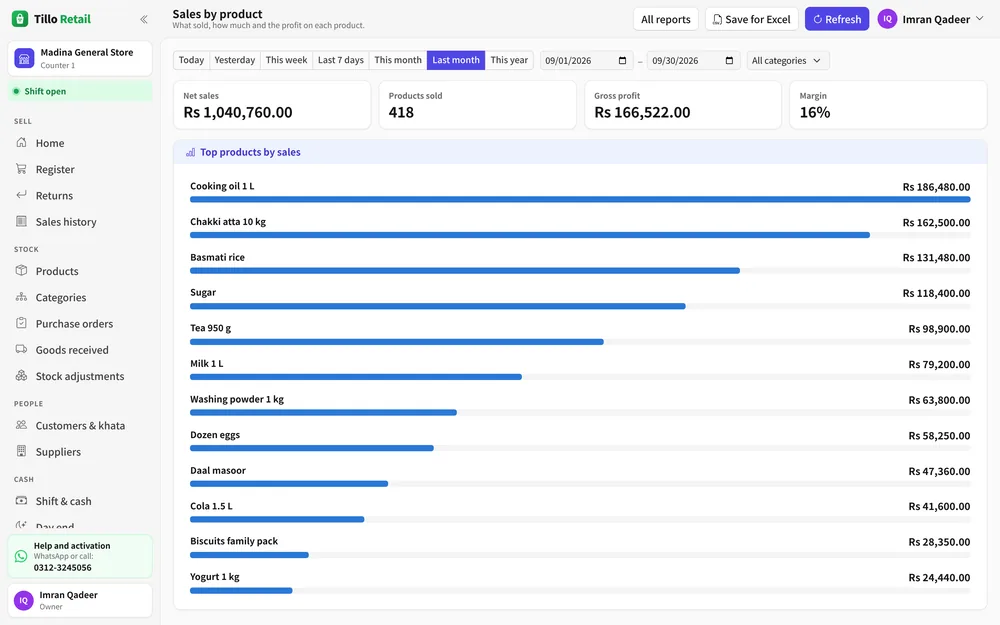Image resolution: width=1000 pixels, height=625 pixels.
Task: Click the start date field 09/01/2026
Action: click(x=586, y=61)
